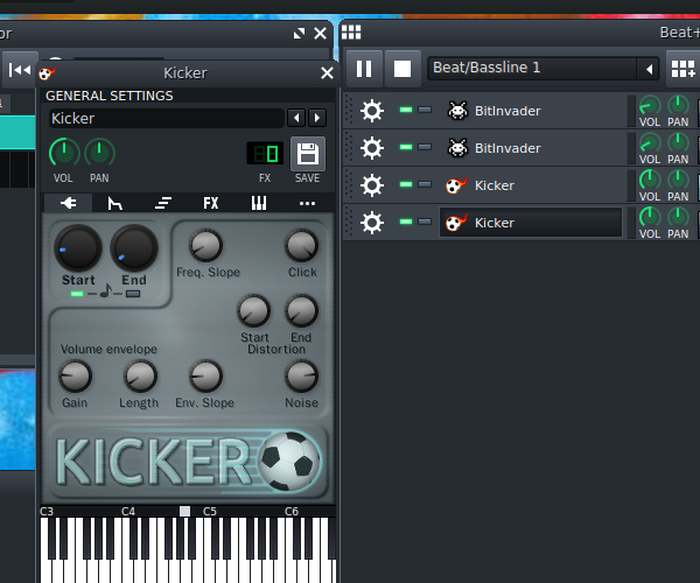The height and width of the screenshot is (583, 700).
Task: Mute the first BitInvader track
Action: click(406, 109)
